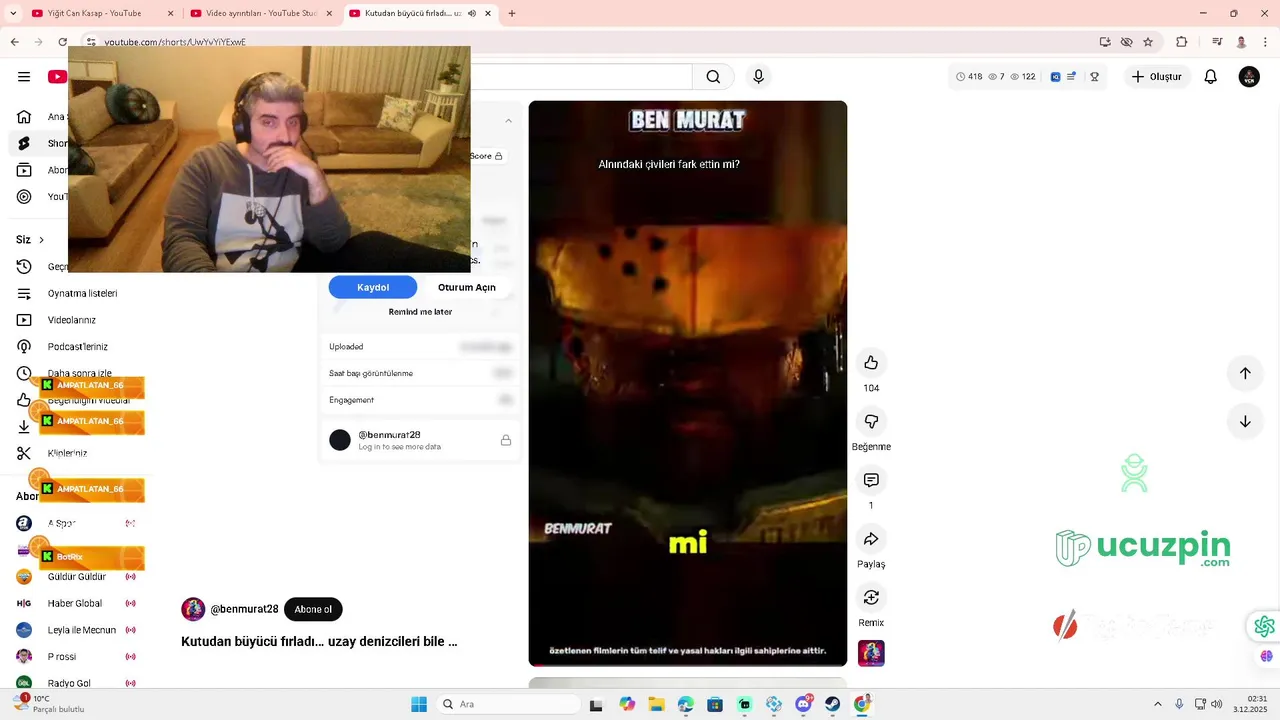Open Podcast'leriniz in sidebar
This screenshot has height=720, width=1280.
pos(78,347)
